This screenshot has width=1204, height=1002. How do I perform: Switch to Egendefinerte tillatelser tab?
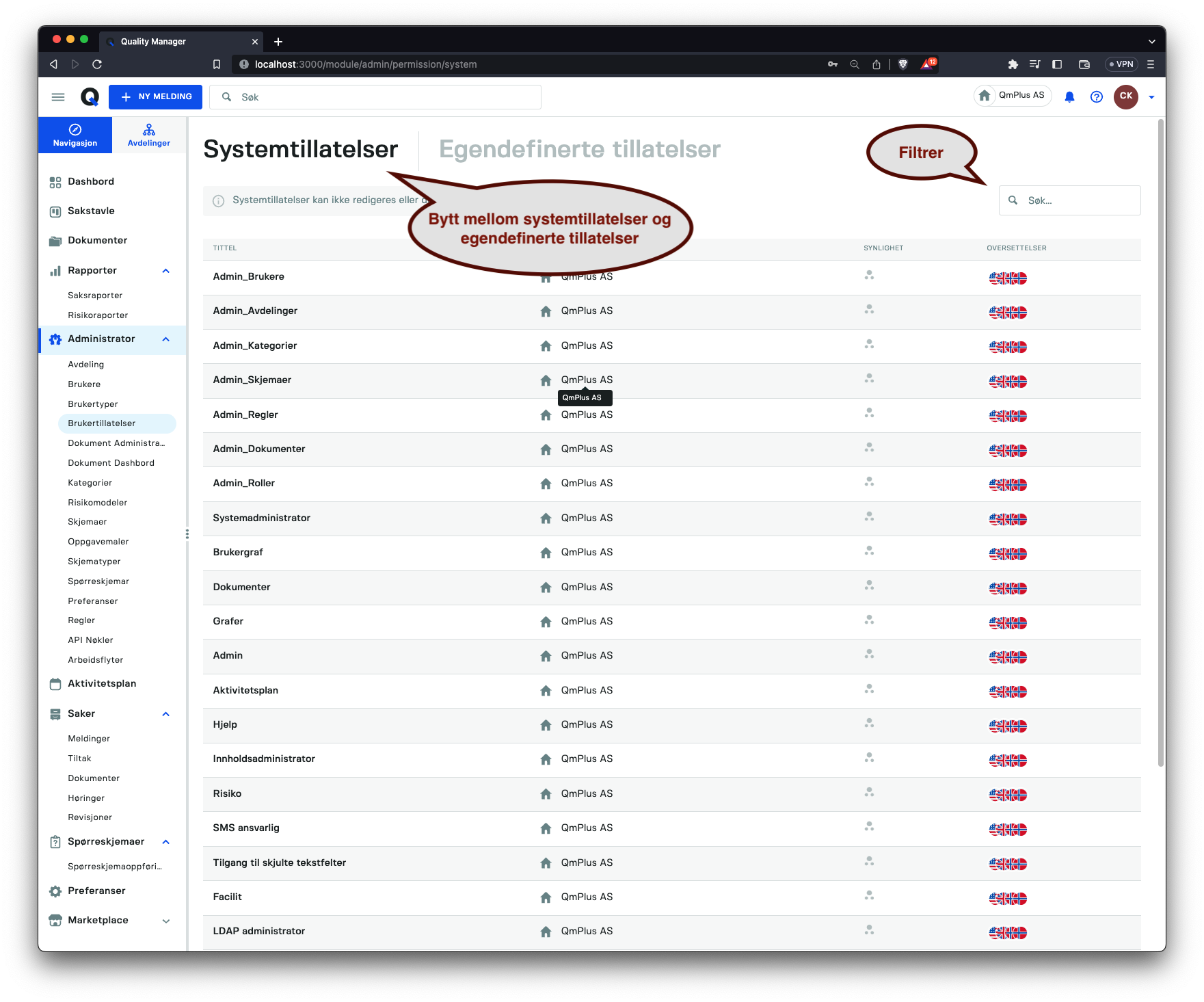[x=580, y=149]
